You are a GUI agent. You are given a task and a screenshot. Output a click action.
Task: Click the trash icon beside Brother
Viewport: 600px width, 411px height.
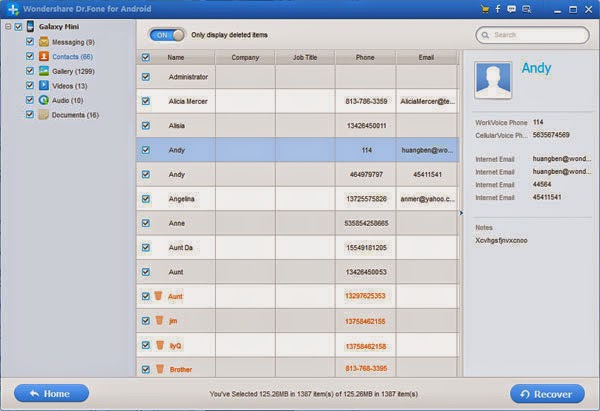tap(160, 369)
